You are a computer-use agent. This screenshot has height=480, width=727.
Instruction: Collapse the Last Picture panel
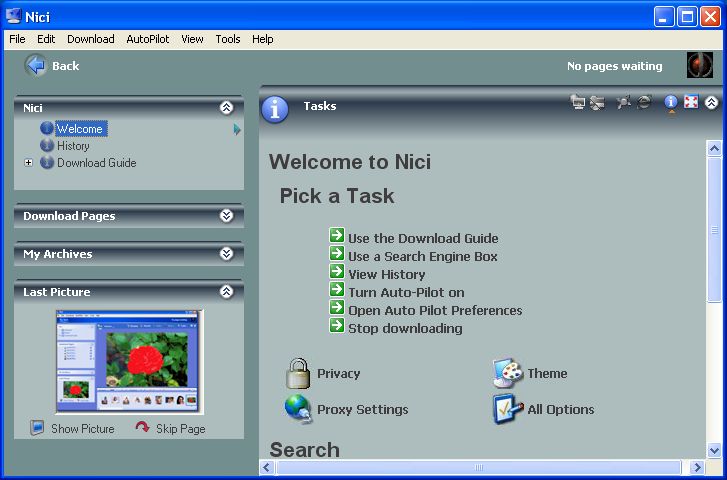pyautogui.click(x=226, y=292)
